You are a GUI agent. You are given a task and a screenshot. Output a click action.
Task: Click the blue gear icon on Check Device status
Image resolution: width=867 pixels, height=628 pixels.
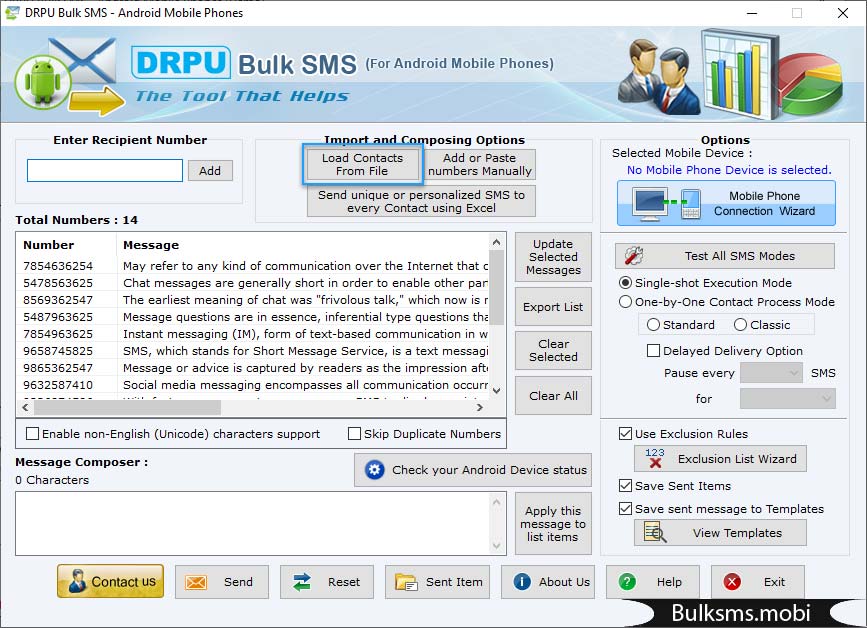pos(374,470)
